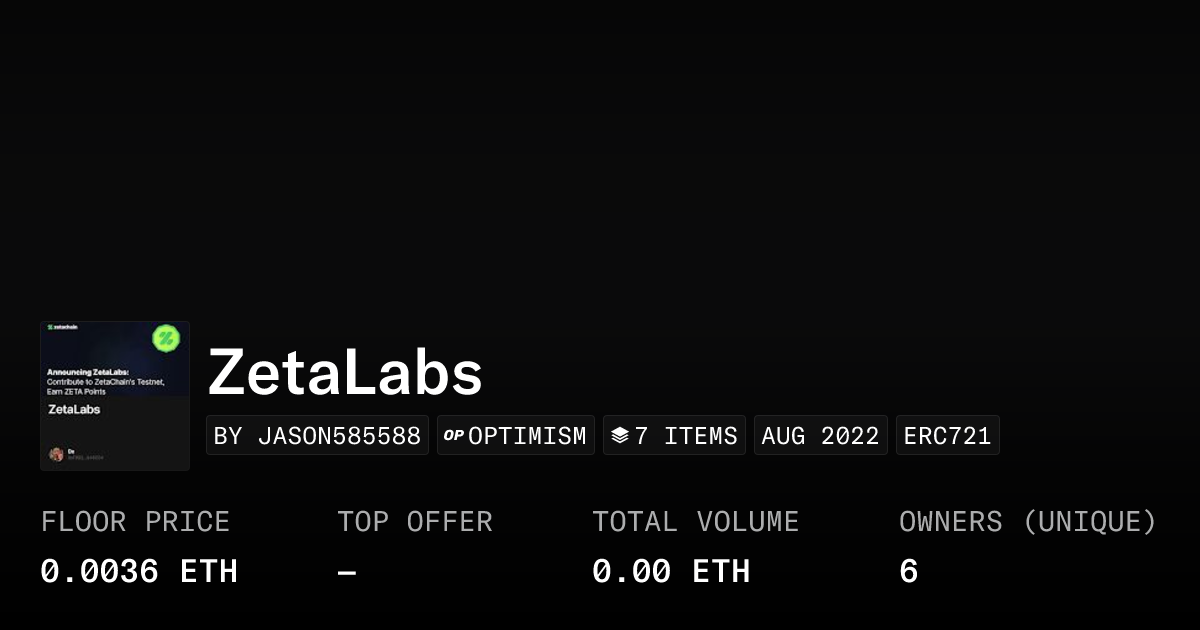Open the ZetaLabs collection thumbnail
This screenshot has width=1200, height=630.
pyautogui.click(x=115, y=395)
